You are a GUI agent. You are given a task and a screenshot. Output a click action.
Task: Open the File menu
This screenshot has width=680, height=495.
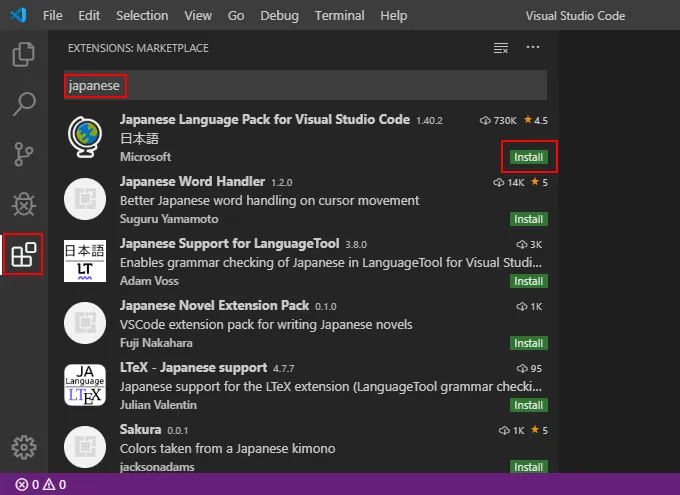[x=52, y=16]
